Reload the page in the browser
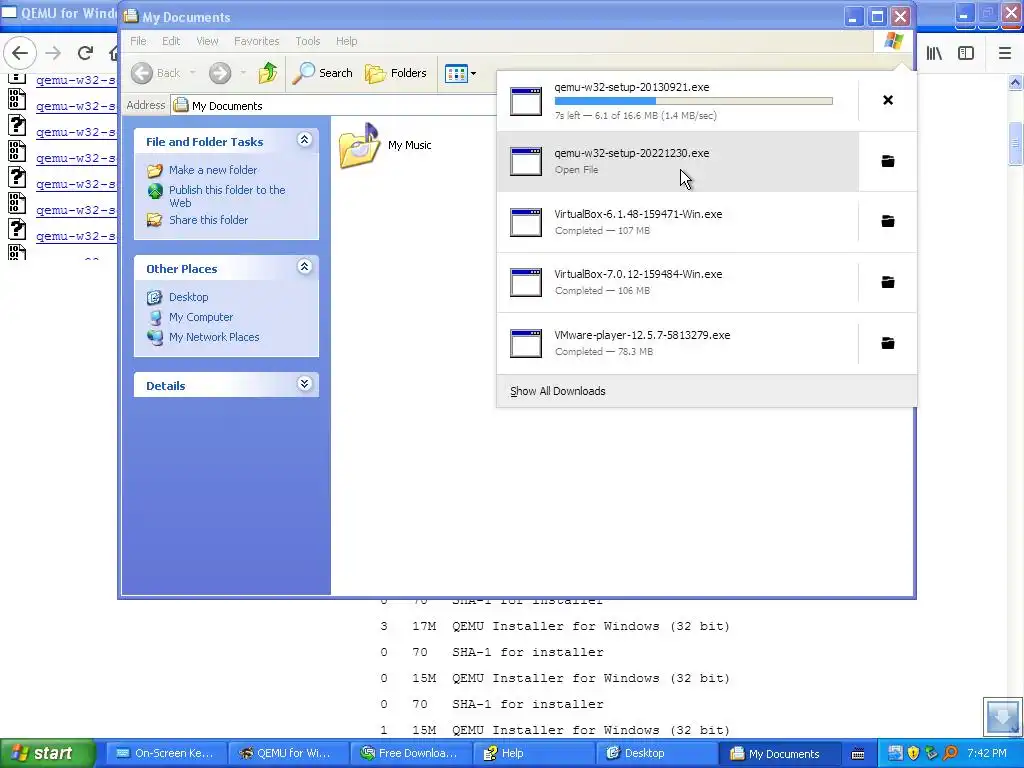Screen dimensions: 1024x768 pyautogui.click(x=85, y=53)
